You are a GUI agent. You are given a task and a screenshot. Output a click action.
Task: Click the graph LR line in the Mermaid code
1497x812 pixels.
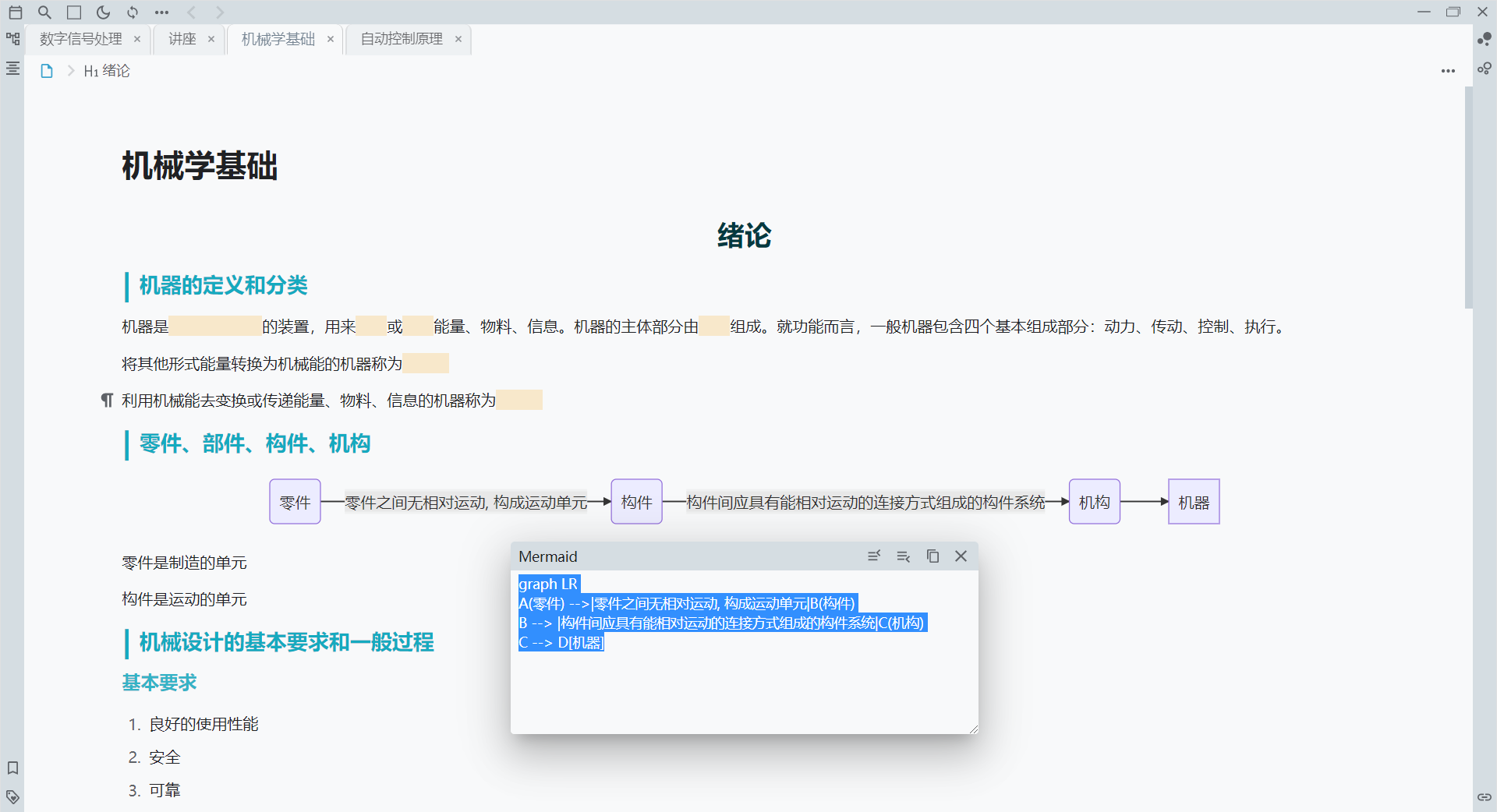(548, 584)
